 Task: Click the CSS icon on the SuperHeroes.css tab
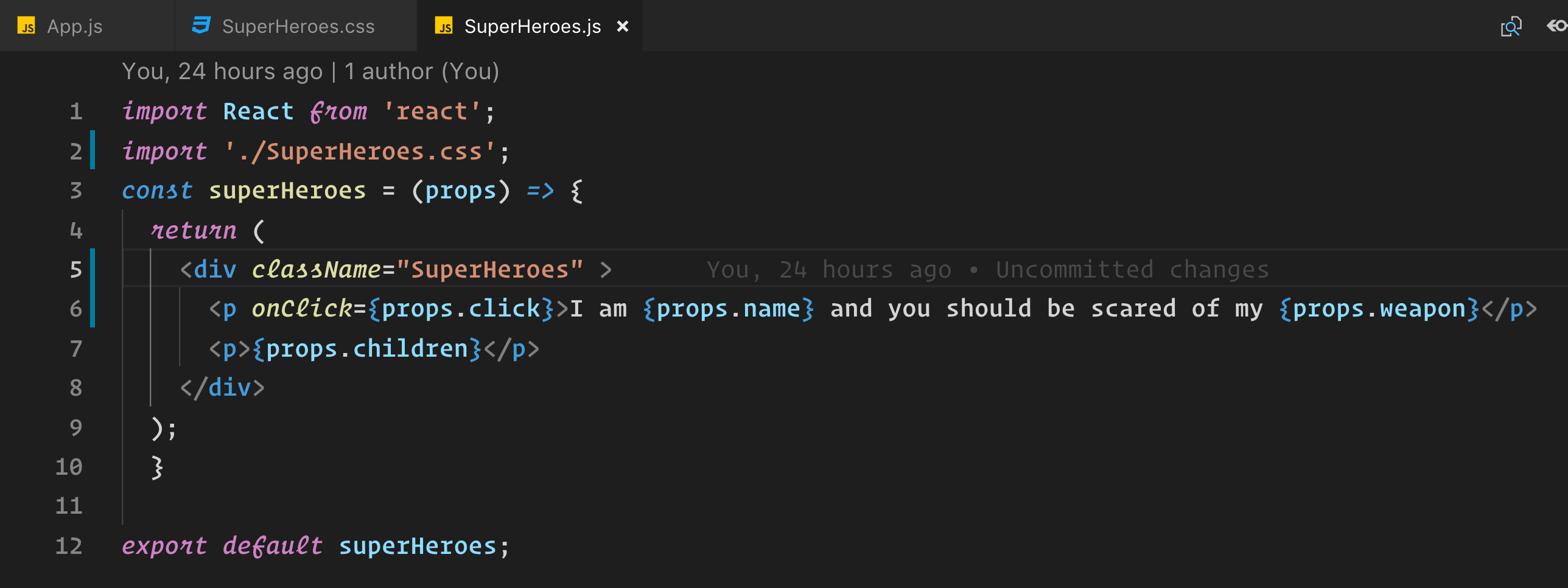point(201,26)
